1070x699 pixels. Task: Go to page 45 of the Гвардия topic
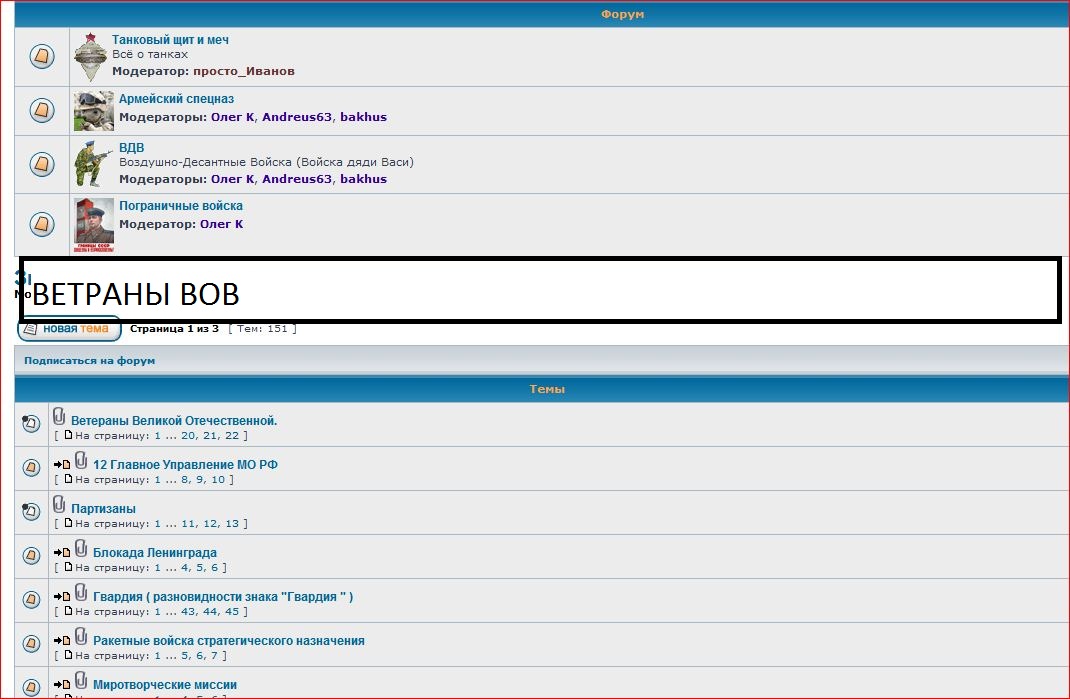point(231,611)
